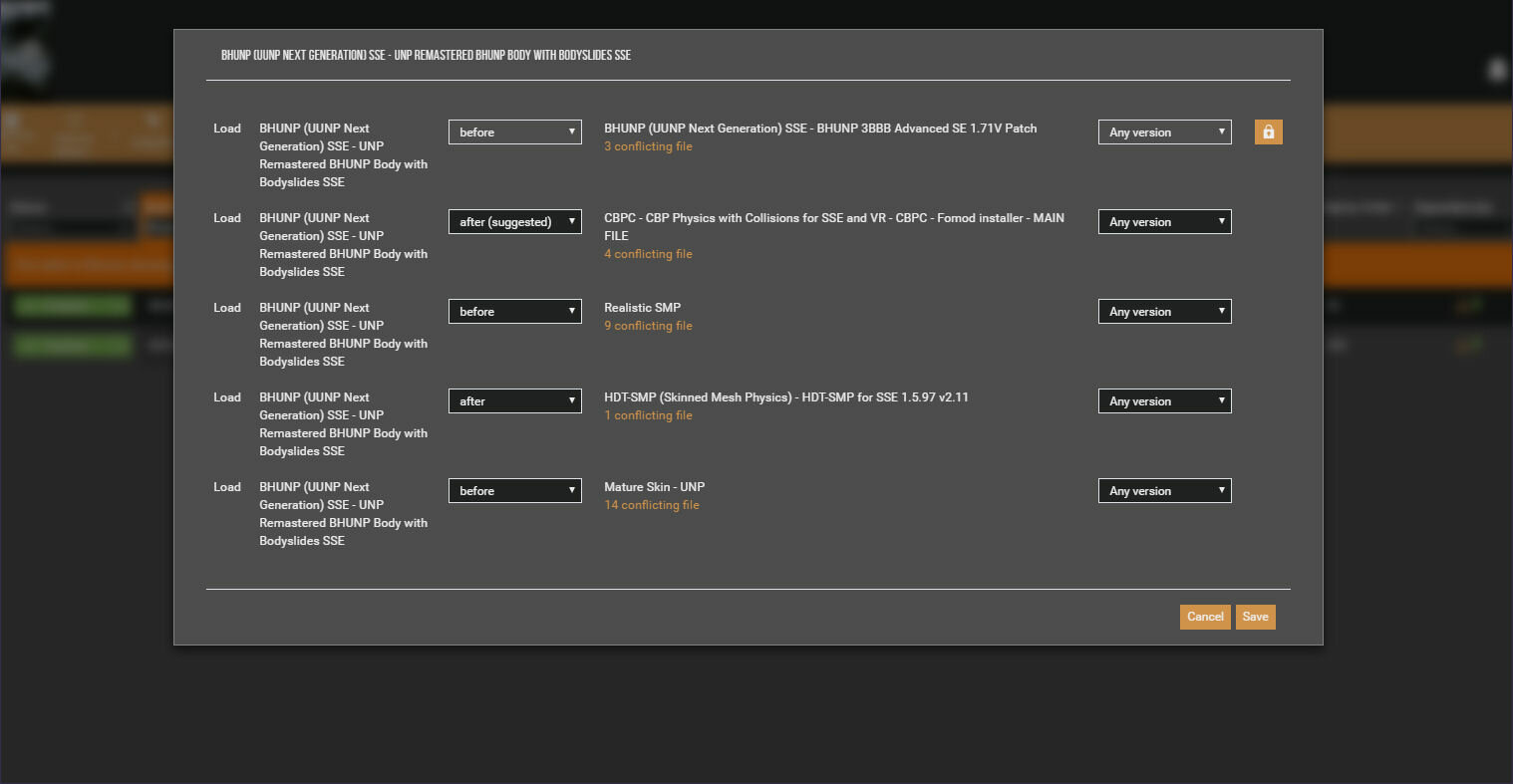The image size is (1513, 784).
Task: Click the 'Realistic SMP' mod name
Action: (x=643, y=308)
